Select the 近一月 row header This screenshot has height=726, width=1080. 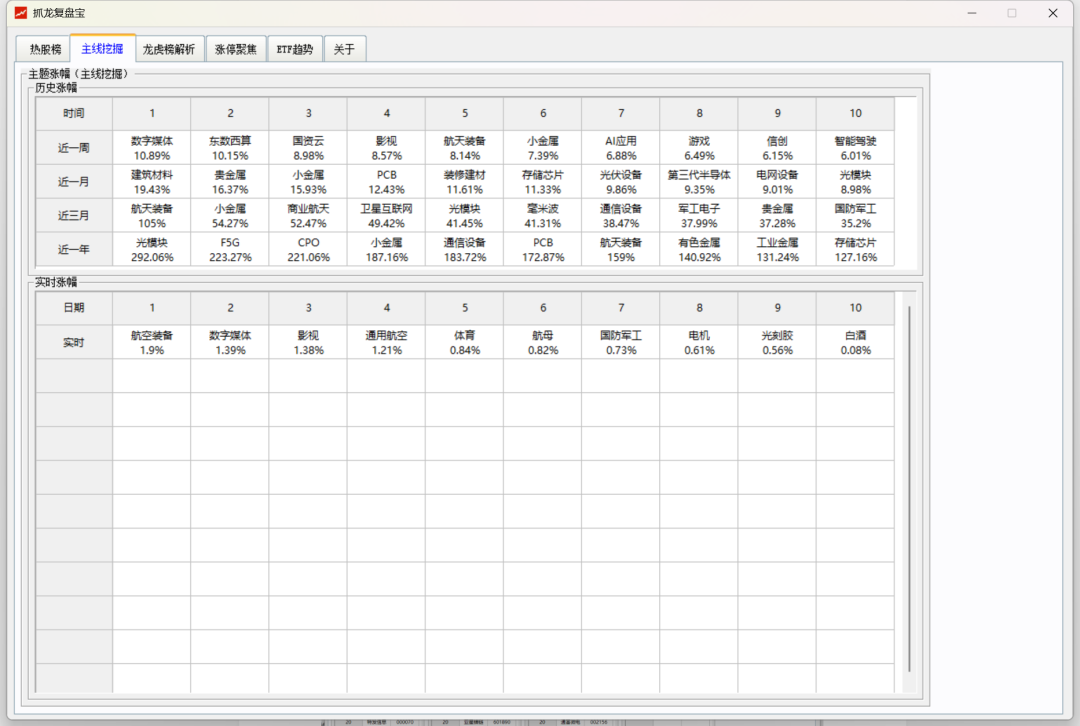click(x=74, y=182)
